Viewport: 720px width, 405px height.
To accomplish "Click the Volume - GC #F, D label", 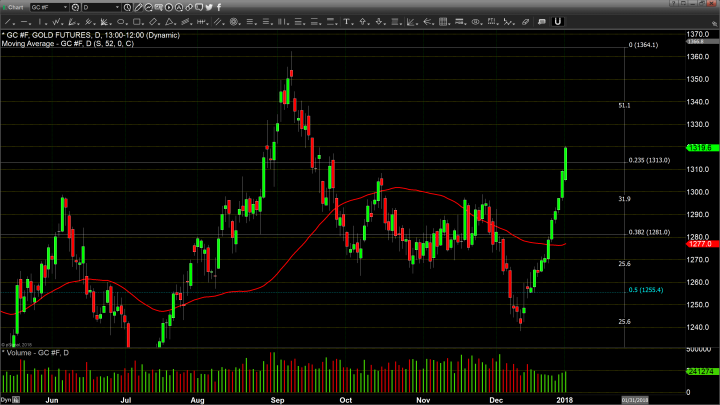I will point(35,353).
